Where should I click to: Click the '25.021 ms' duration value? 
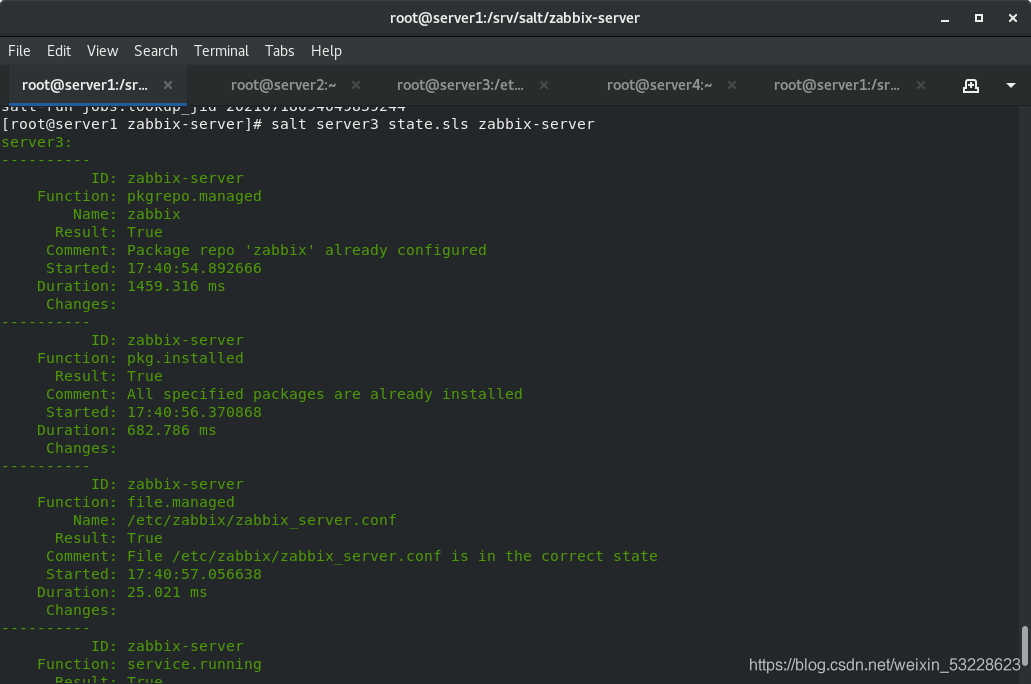(x=166, y=592)
